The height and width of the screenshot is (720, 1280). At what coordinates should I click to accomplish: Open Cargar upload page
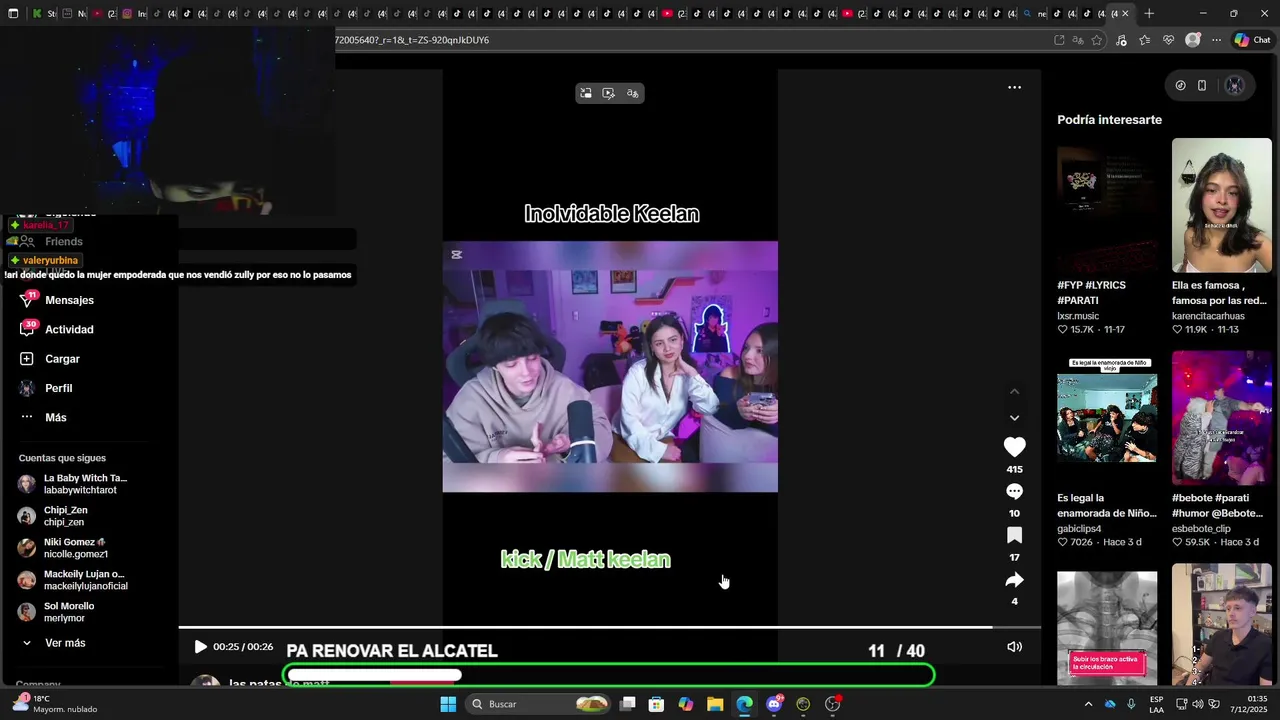(62, 359)
